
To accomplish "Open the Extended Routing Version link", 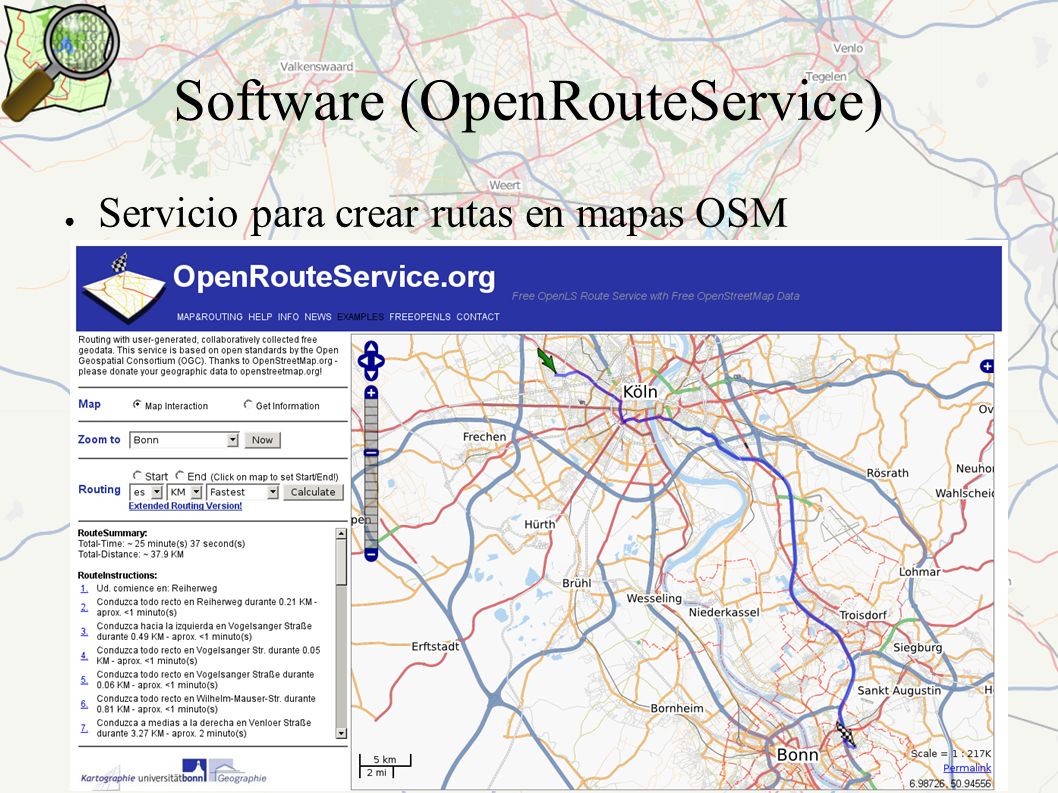I will point(186,506).
